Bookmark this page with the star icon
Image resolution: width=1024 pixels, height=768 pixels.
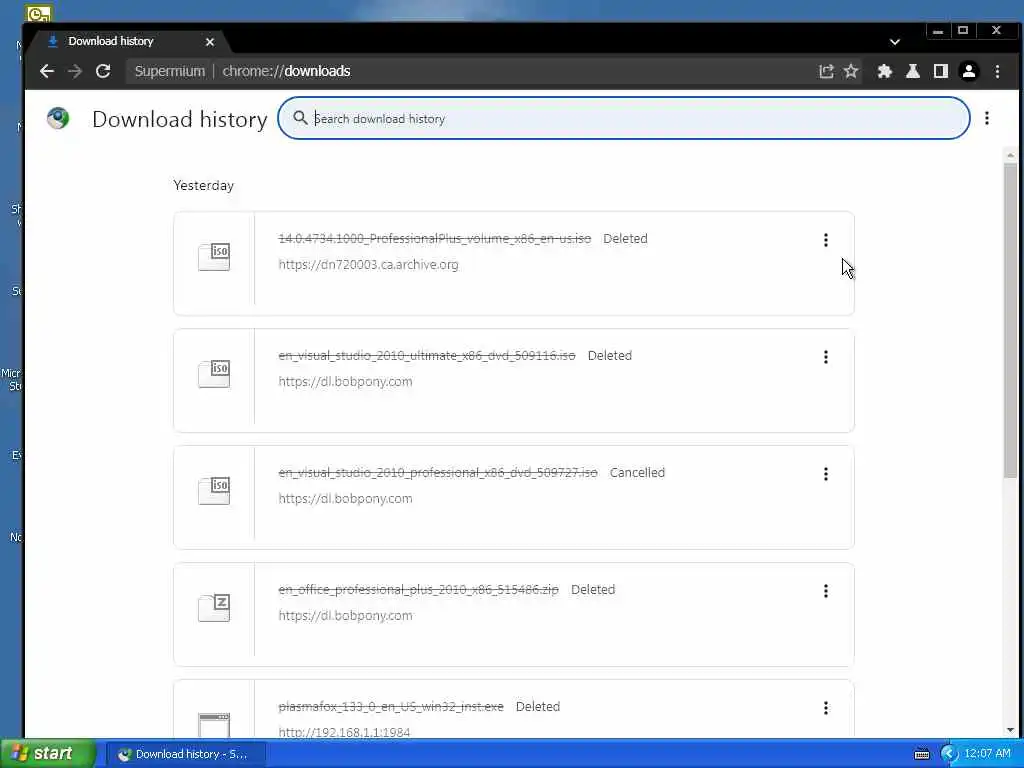tap(851, 71)
